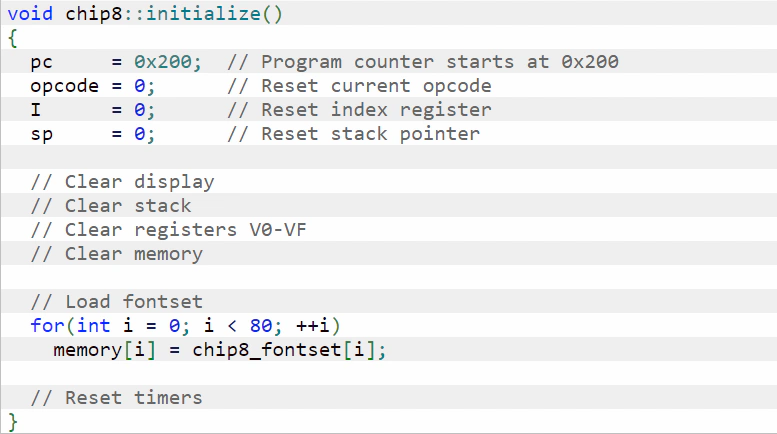Click the void keyword in function signature
Screen dimensions: 777x434
(30, 13)
